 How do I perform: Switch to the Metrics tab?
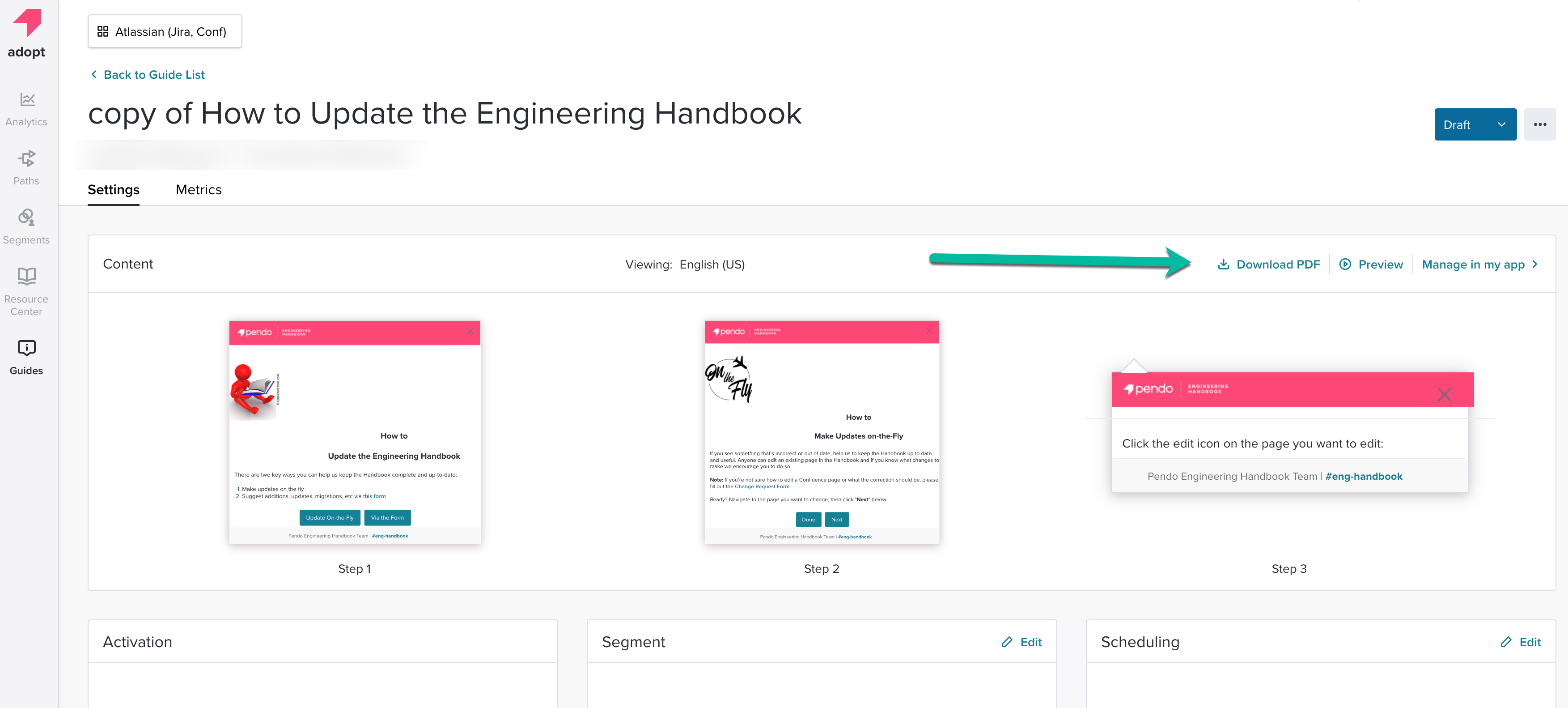tap(199, 189)
